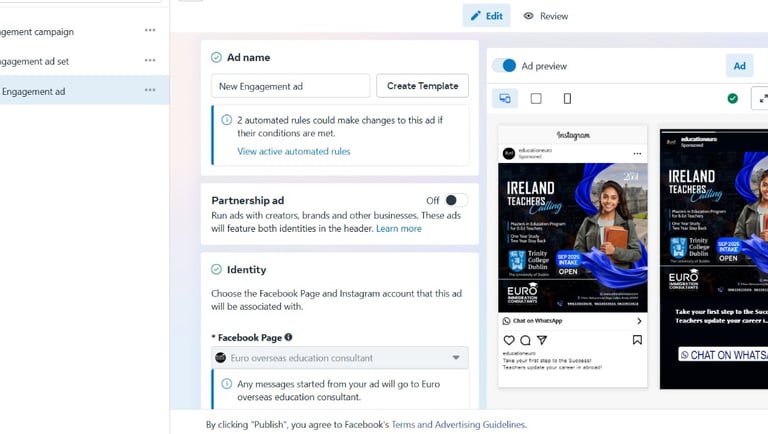Select the all-placements preview icon
The height and width of the screenshot is (434, 768).
click(505, 98)
